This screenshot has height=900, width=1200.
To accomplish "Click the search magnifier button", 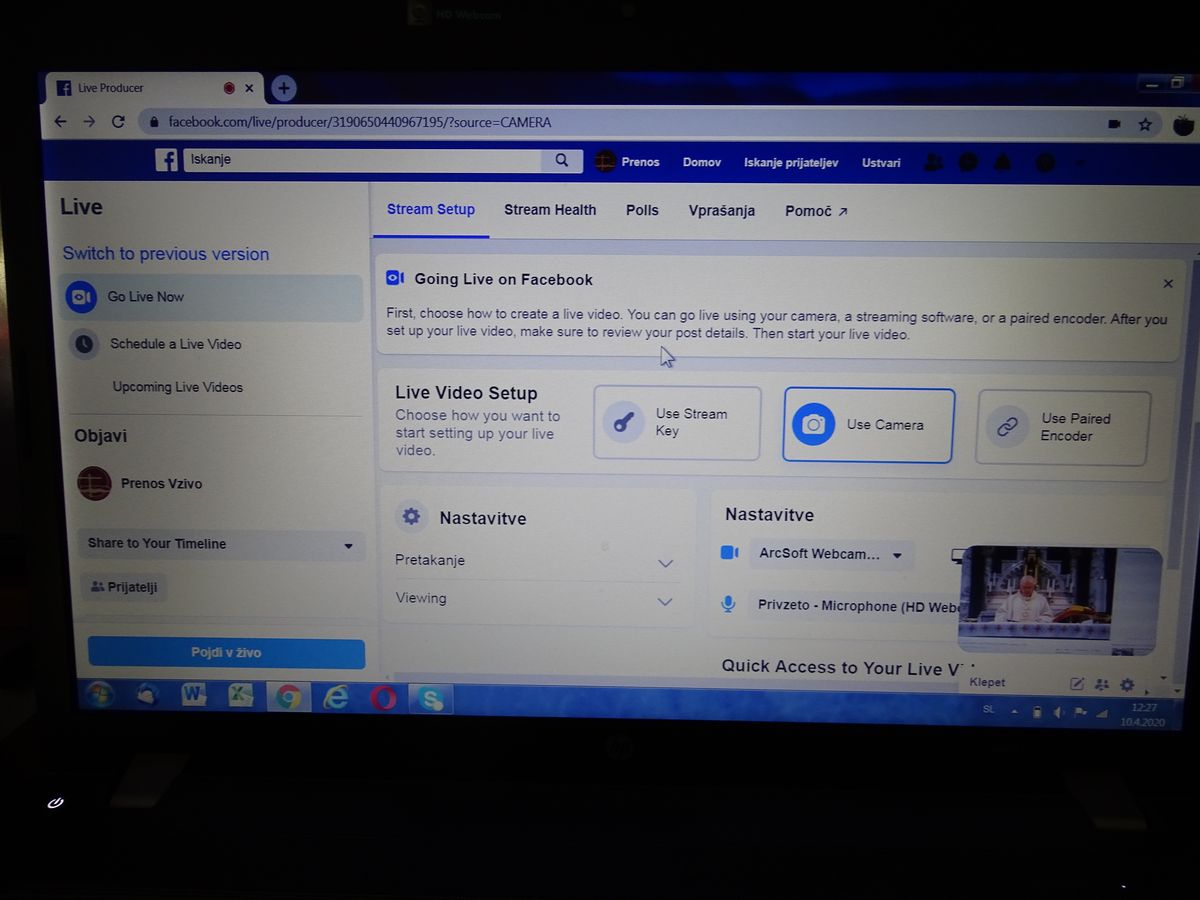I will [562, 160].
